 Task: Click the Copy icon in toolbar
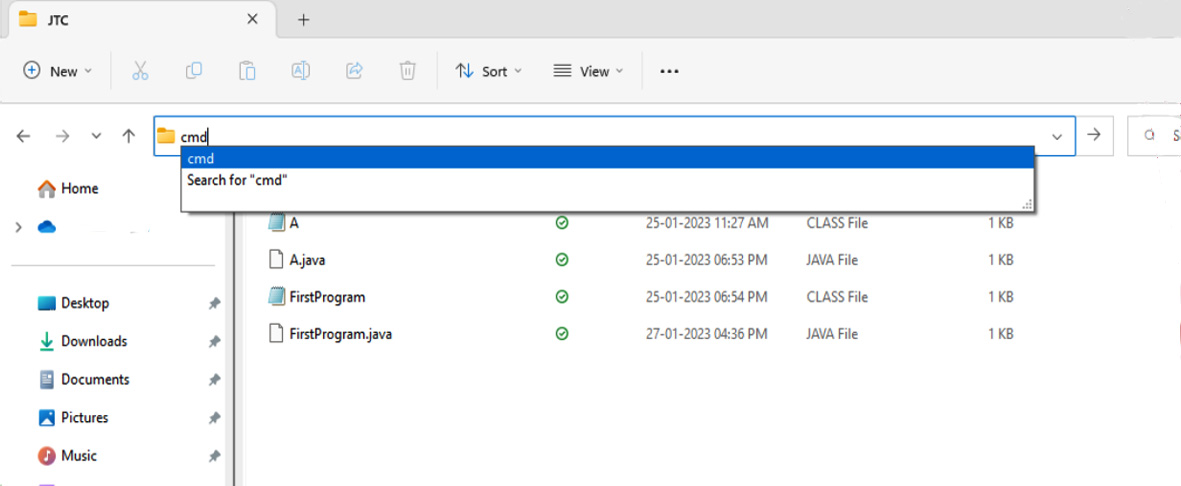[194, 71]
